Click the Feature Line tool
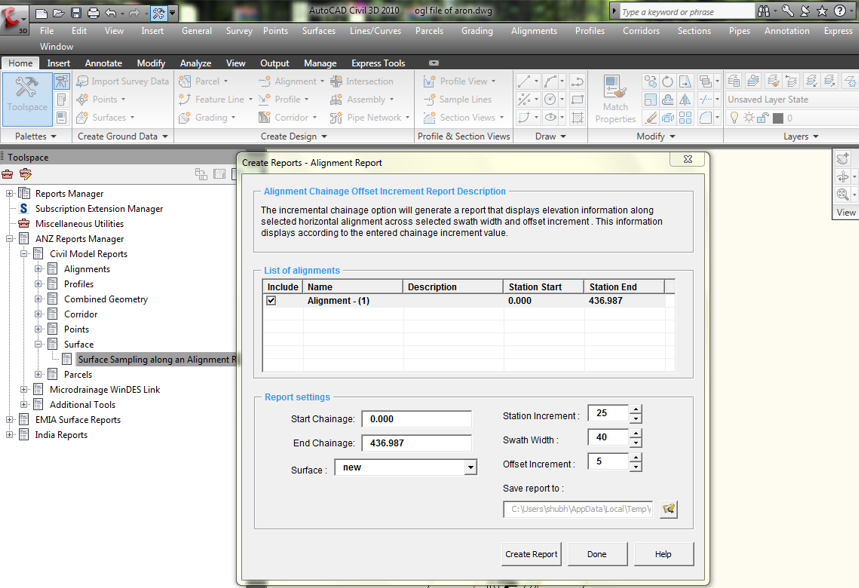This screenshot has height=588, width=859. [215, 99]
